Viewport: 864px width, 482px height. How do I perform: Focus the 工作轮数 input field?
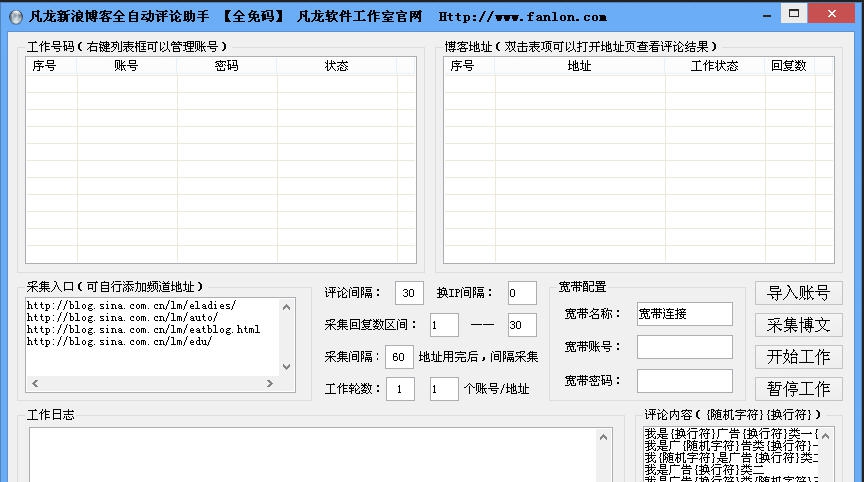pyautogui.click(x=400, y=389)
